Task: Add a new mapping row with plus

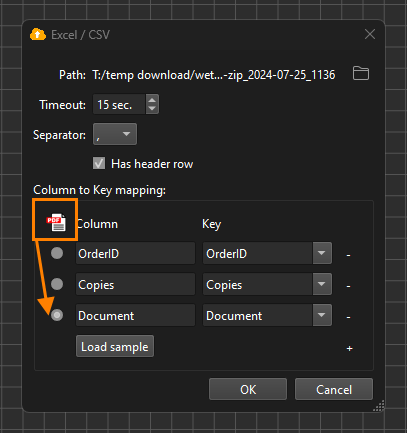Action: point(349,348)
